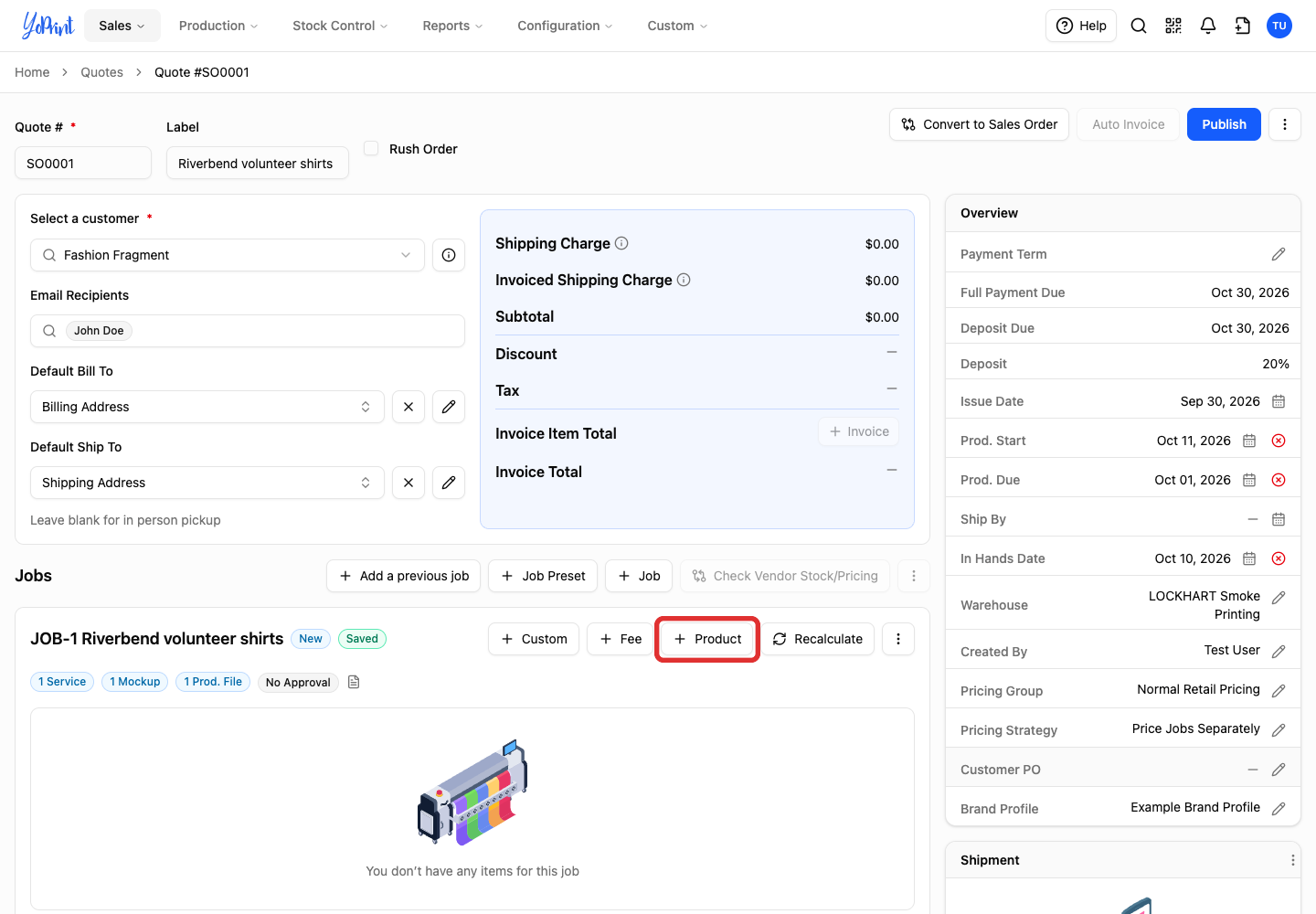Add a Product to JOB-1
1316x914 pixels.
click(707, 639)
